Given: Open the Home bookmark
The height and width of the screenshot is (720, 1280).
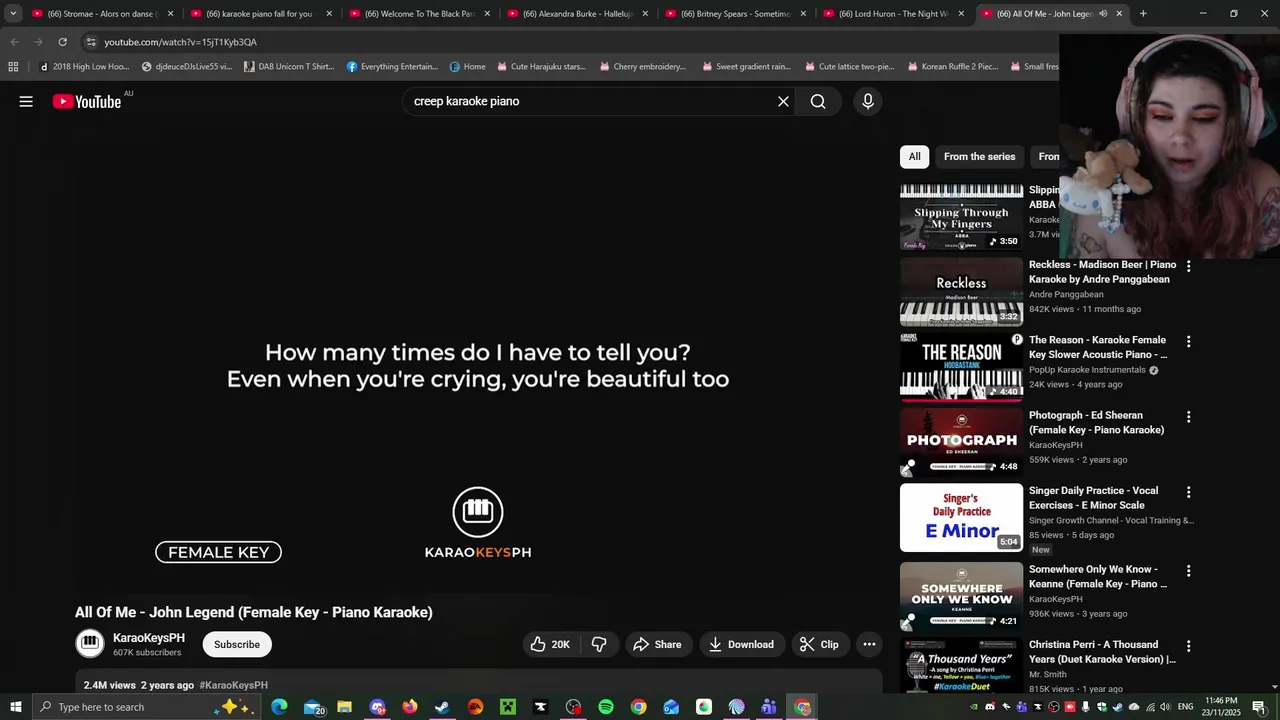Looking at the screenshot, I should (467, 67).
